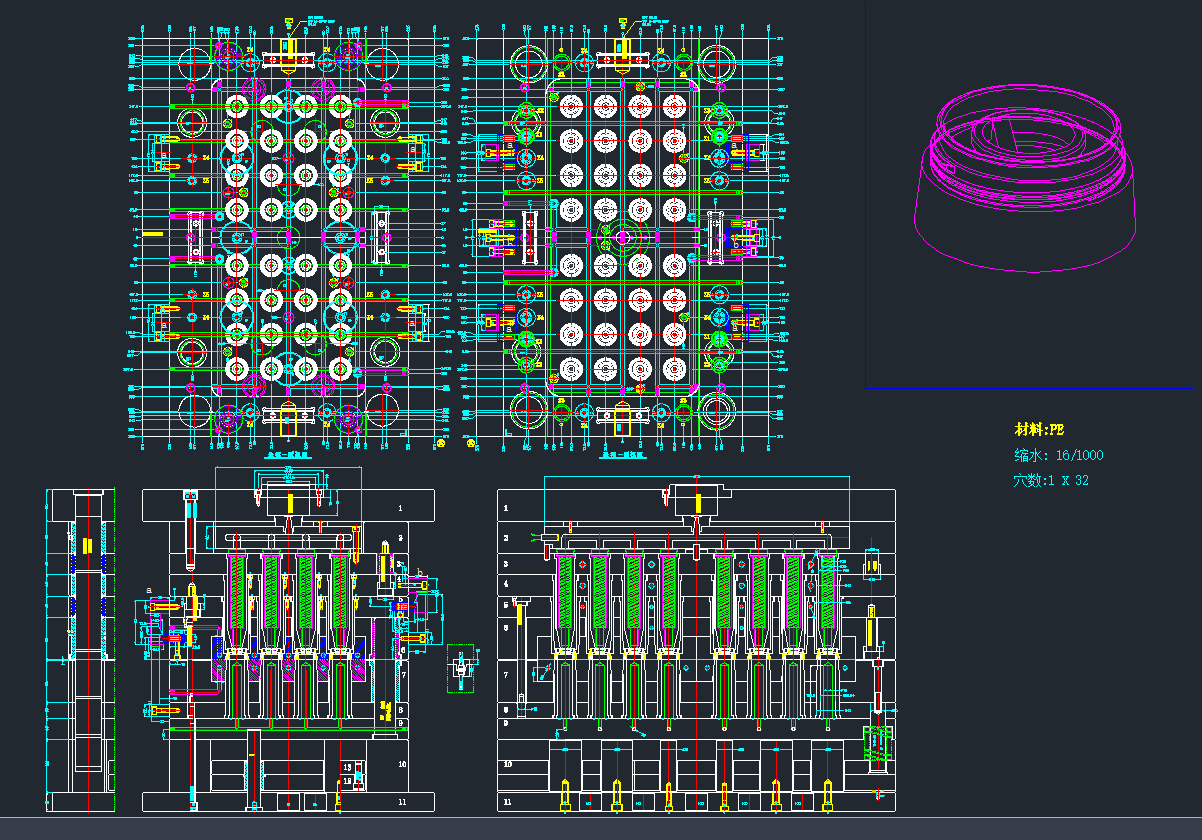Select plate number 7 in the right section view

[x=506, y=675]
